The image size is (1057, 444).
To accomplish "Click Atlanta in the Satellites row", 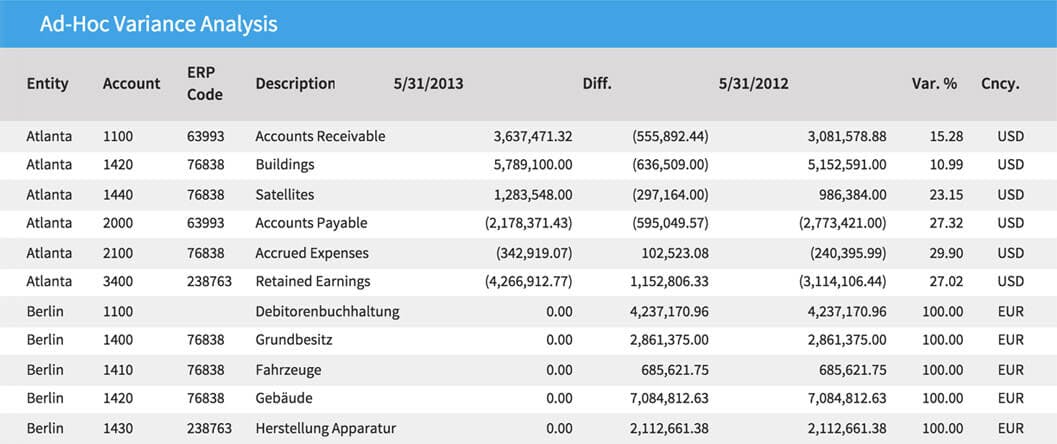I will 49,195.
